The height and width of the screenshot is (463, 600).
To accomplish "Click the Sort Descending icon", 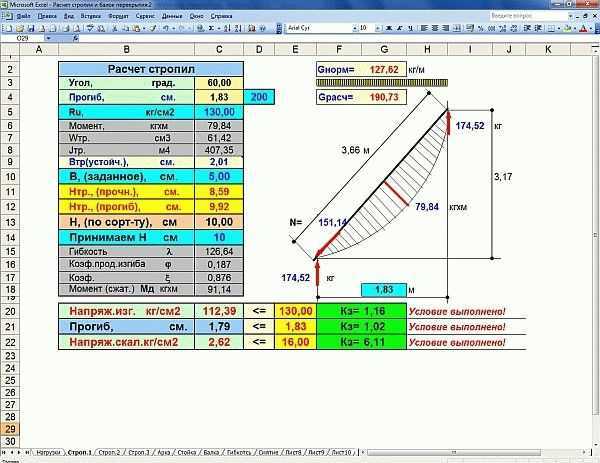I will click(x=238, y=28).
